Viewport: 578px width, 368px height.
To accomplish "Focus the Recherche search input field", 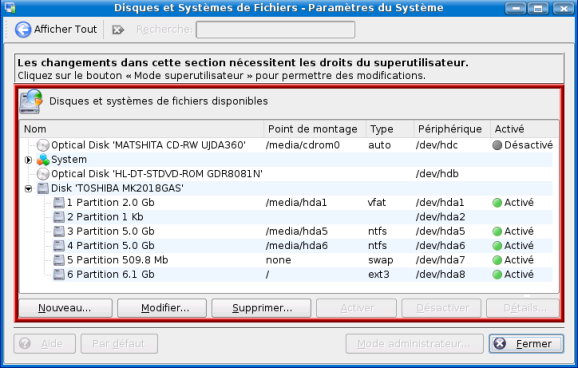I will coord(275,29).
